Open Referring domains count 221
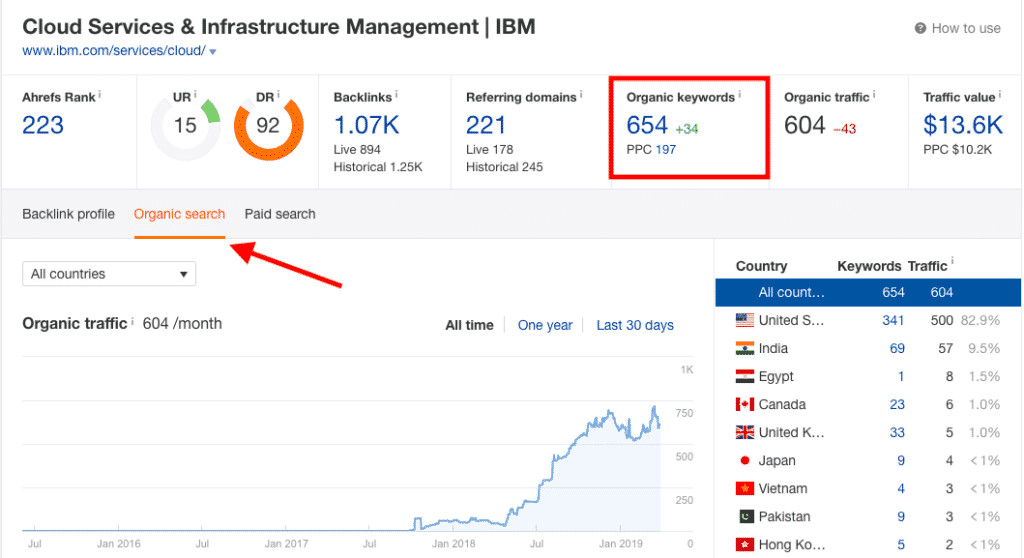1024x558 pixels. pyautogui.click(x=486, y=125)
